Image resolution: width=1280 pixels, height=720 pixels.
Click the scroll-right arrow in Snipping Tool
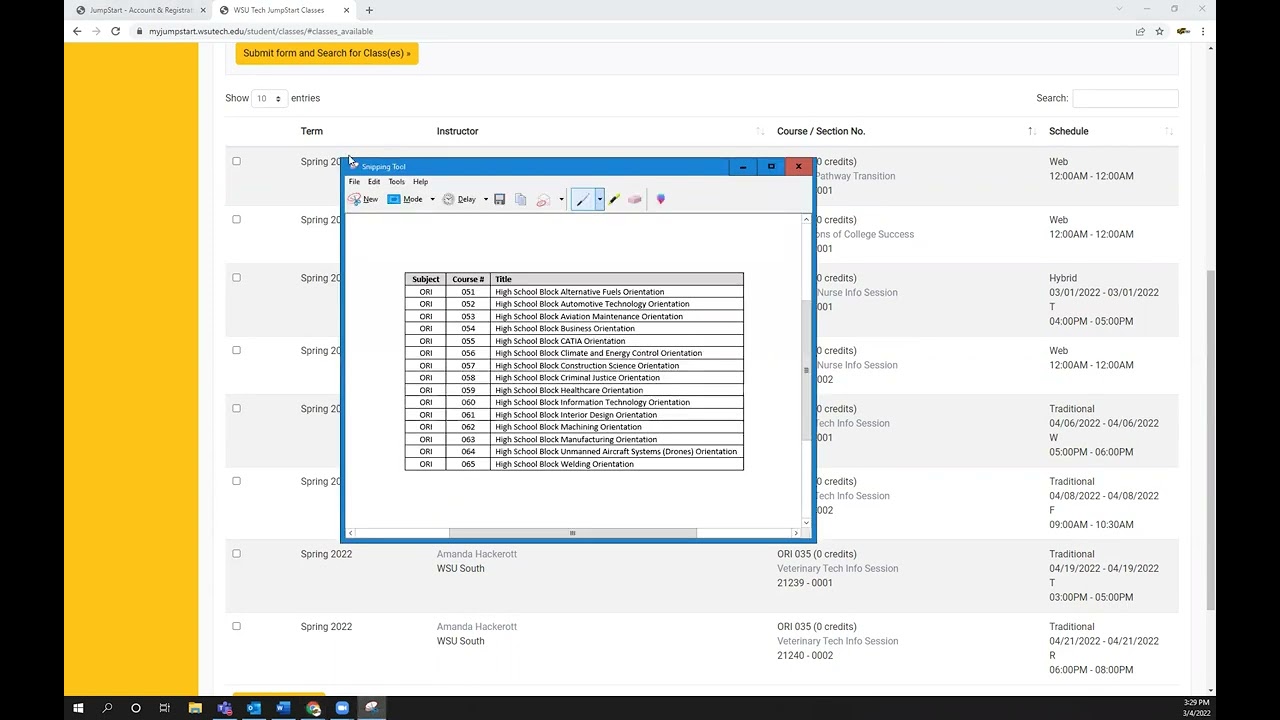click(x=796, y=533)
